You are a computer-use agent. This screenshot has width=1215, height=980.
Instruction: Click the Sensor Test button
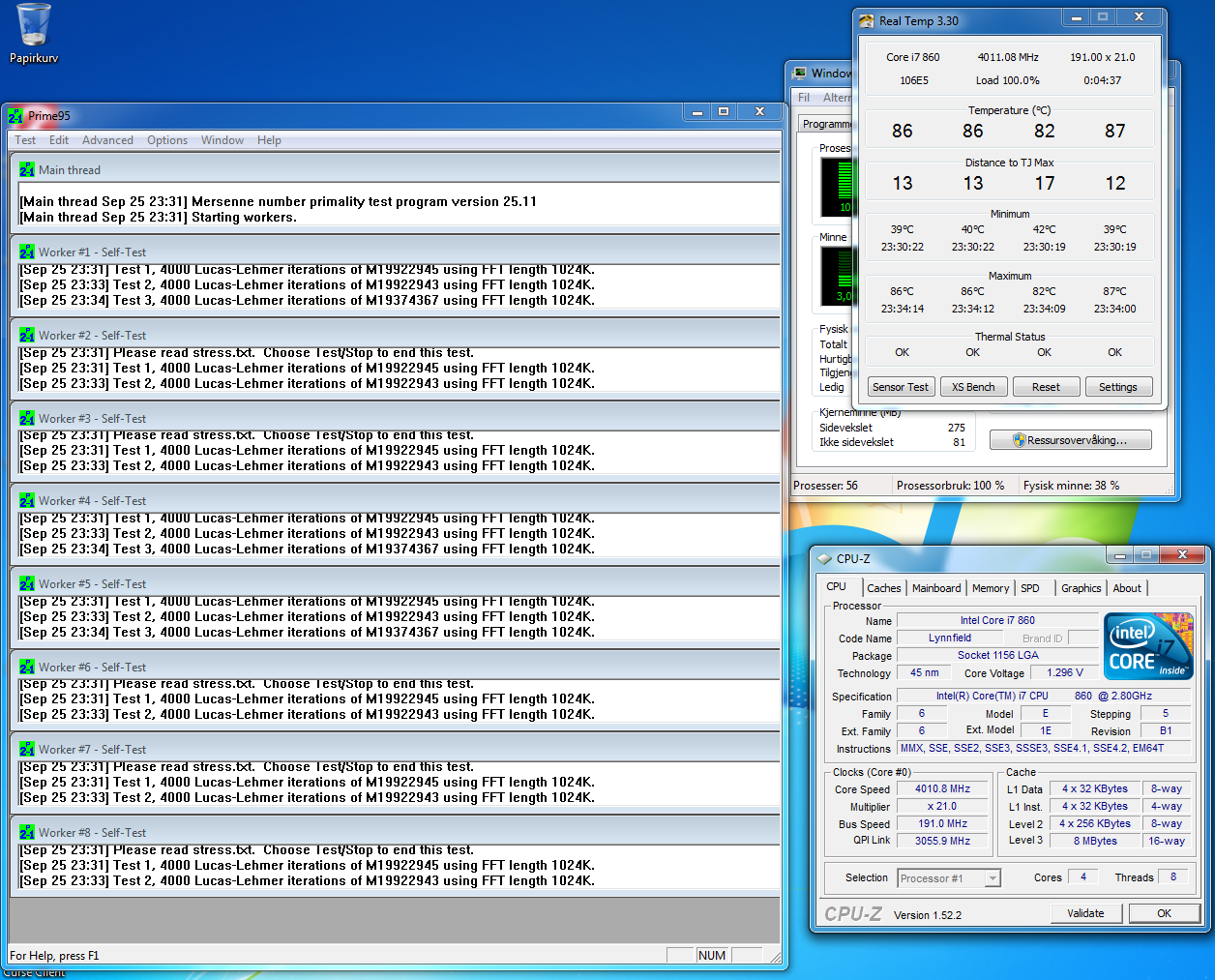coord(900,387)
